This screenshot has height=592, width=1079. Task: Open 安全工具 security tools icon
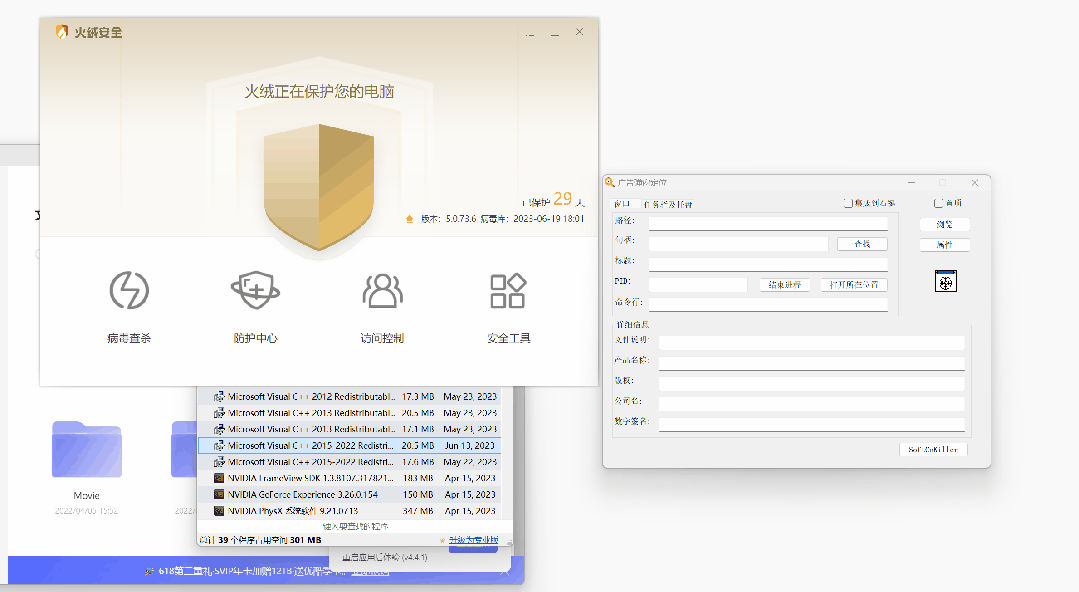[509, 290]
